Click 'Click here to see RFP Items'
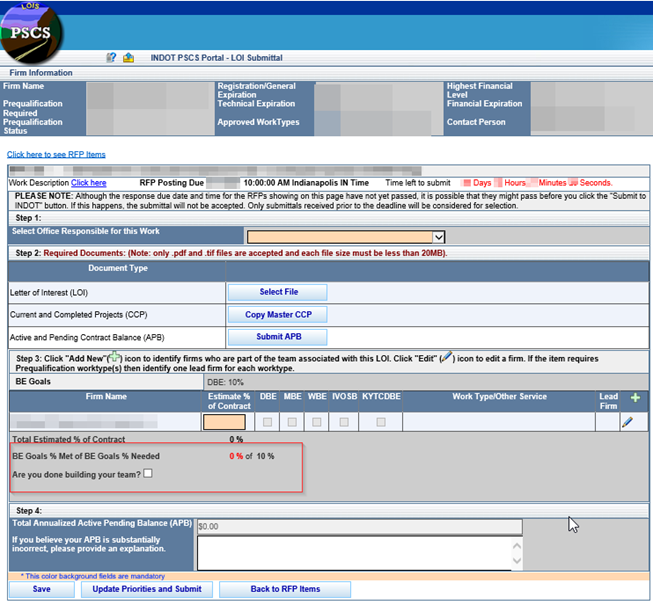Image resolution: width=653 pixels, height=605 pixels. 56,154
